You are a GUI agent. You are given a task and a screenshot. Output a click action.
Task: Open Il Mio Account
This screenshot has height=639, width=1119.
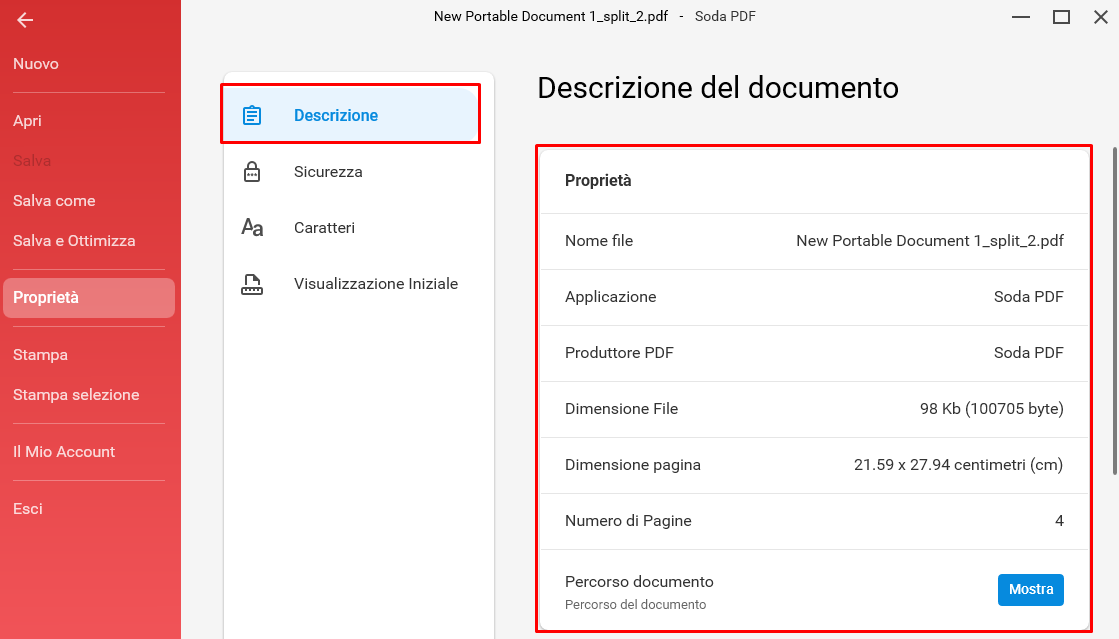64,452
